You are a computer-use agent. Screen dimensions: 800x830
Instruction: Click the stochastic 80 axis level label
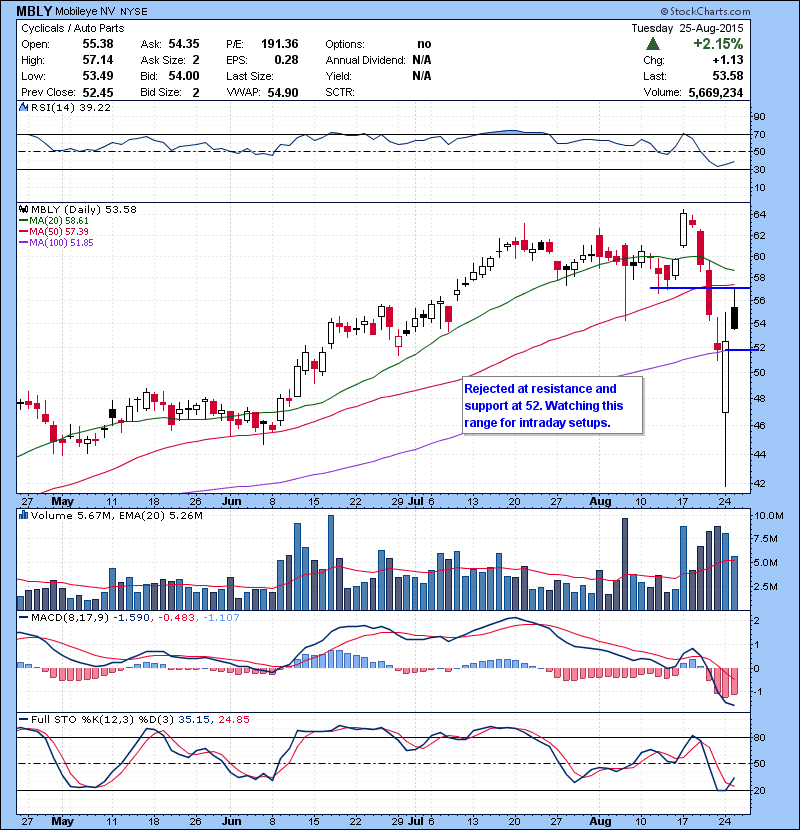point(759,737)
